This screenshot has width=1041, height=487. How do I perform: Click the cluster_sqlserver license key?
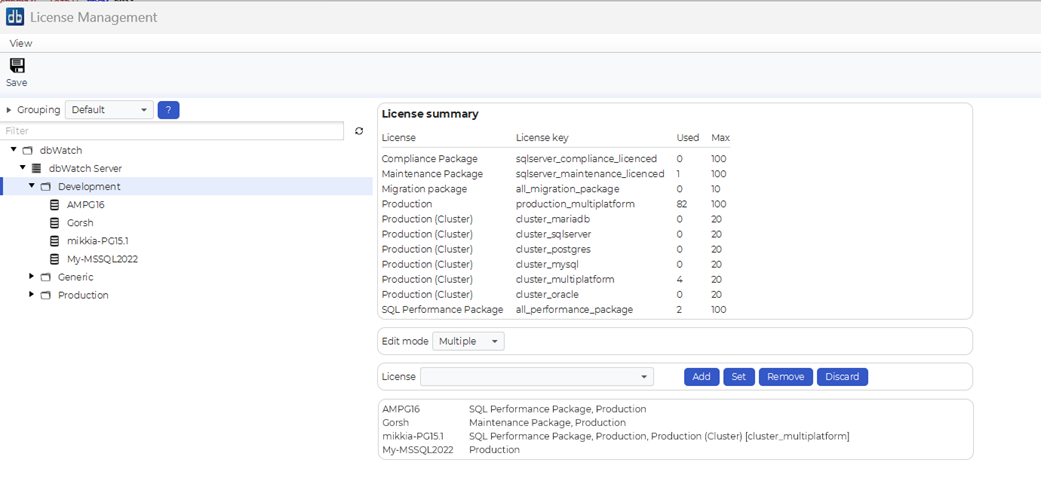click(x=553, y=234)
